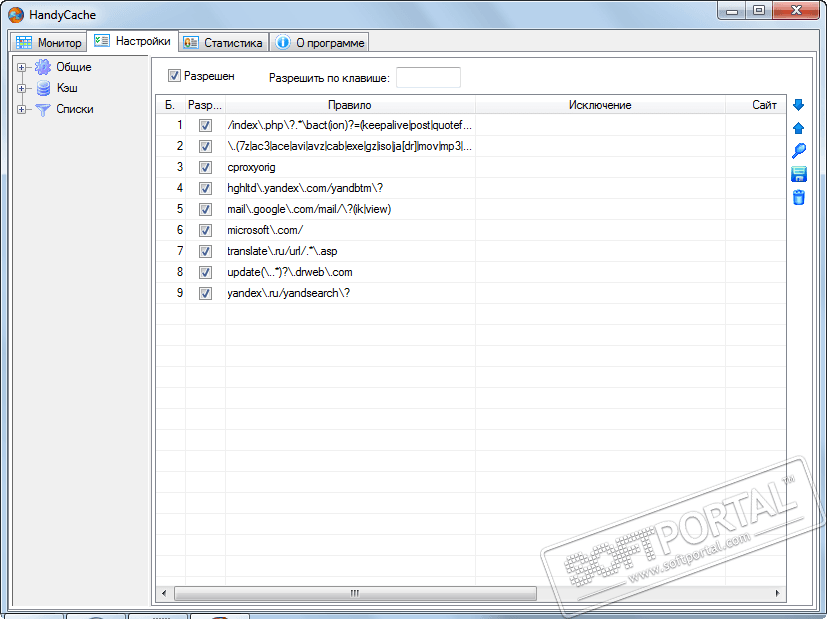Open the Статистика tab

tap(223, 43)
